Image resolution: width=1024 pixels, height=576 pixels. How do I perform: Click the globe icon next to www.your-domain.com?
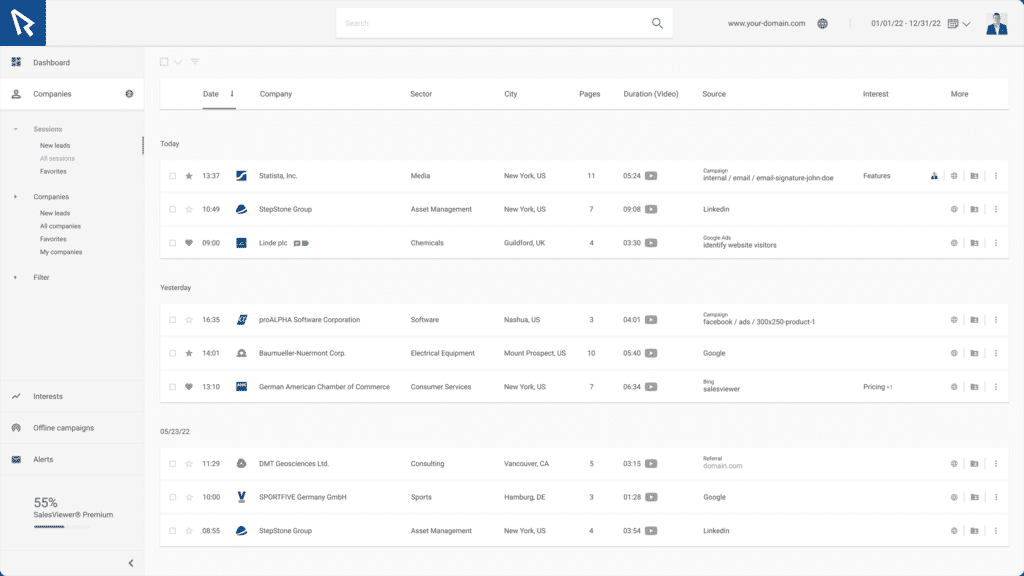pos(822,23)
